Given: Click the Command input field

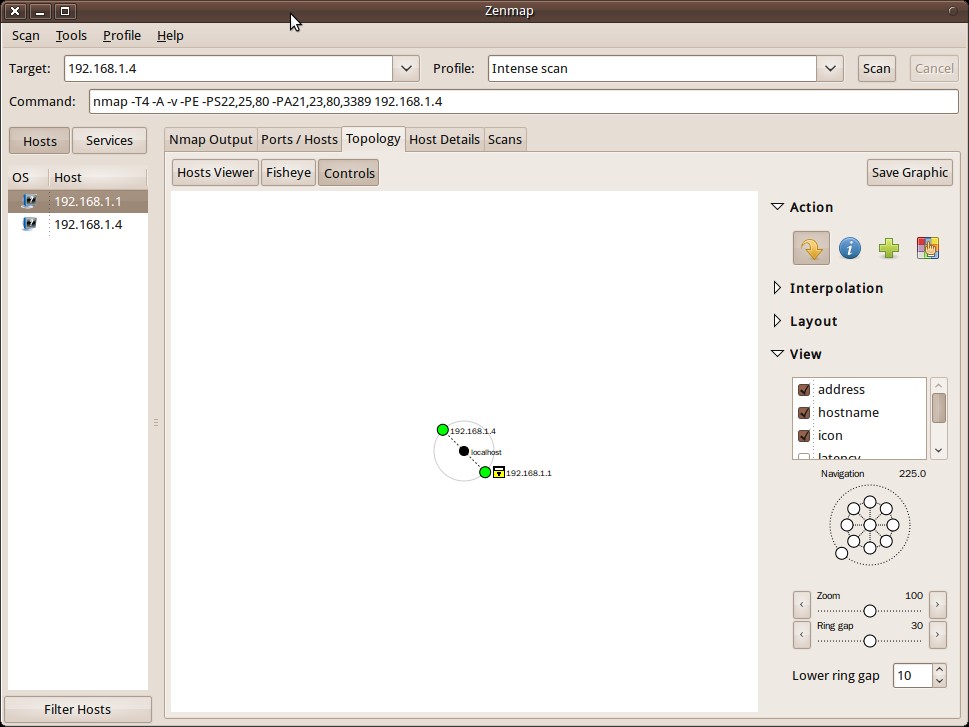Looking at the screenshot, I should point(523,101).
